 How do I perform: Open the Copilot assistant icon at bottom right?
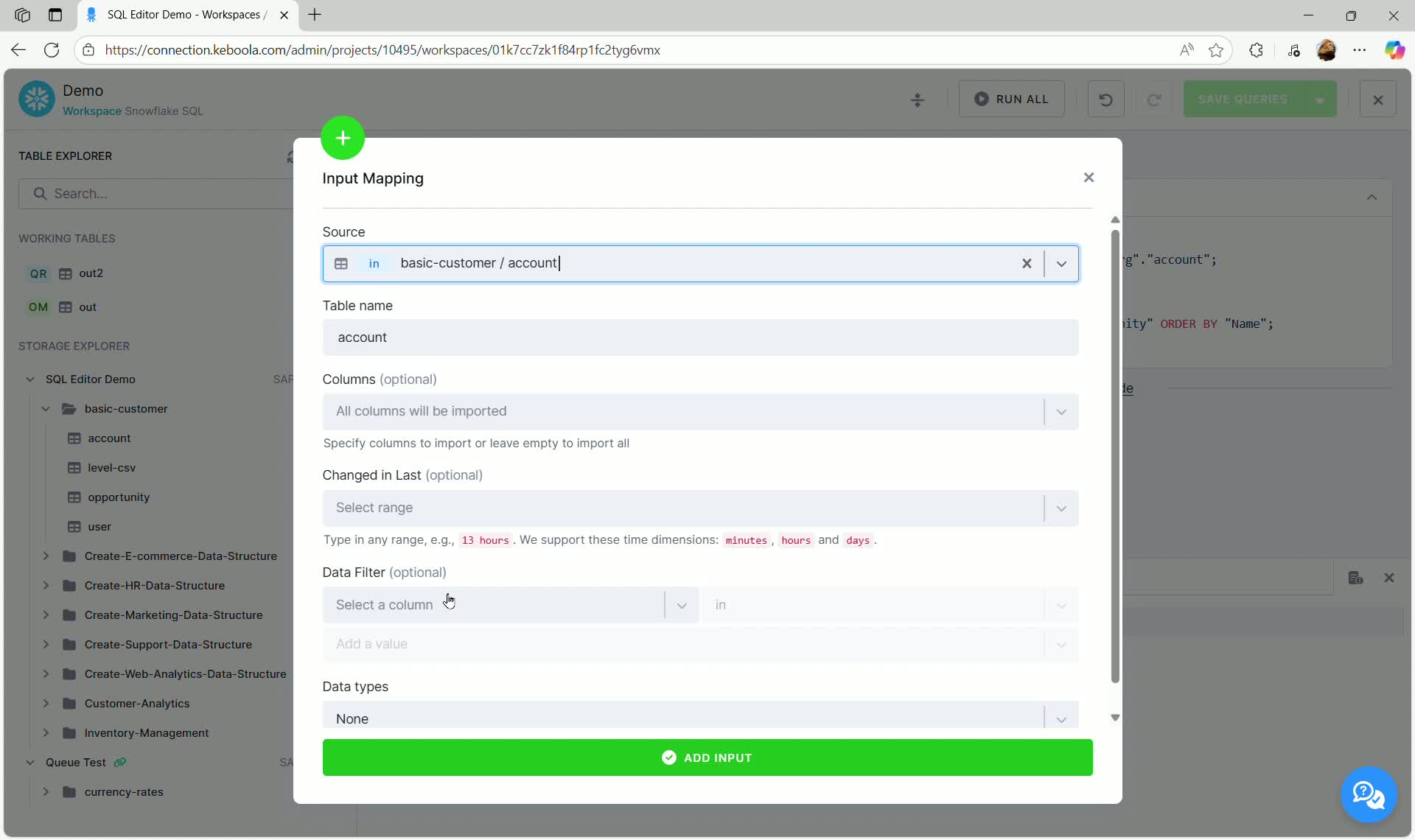click(1369, 795)
